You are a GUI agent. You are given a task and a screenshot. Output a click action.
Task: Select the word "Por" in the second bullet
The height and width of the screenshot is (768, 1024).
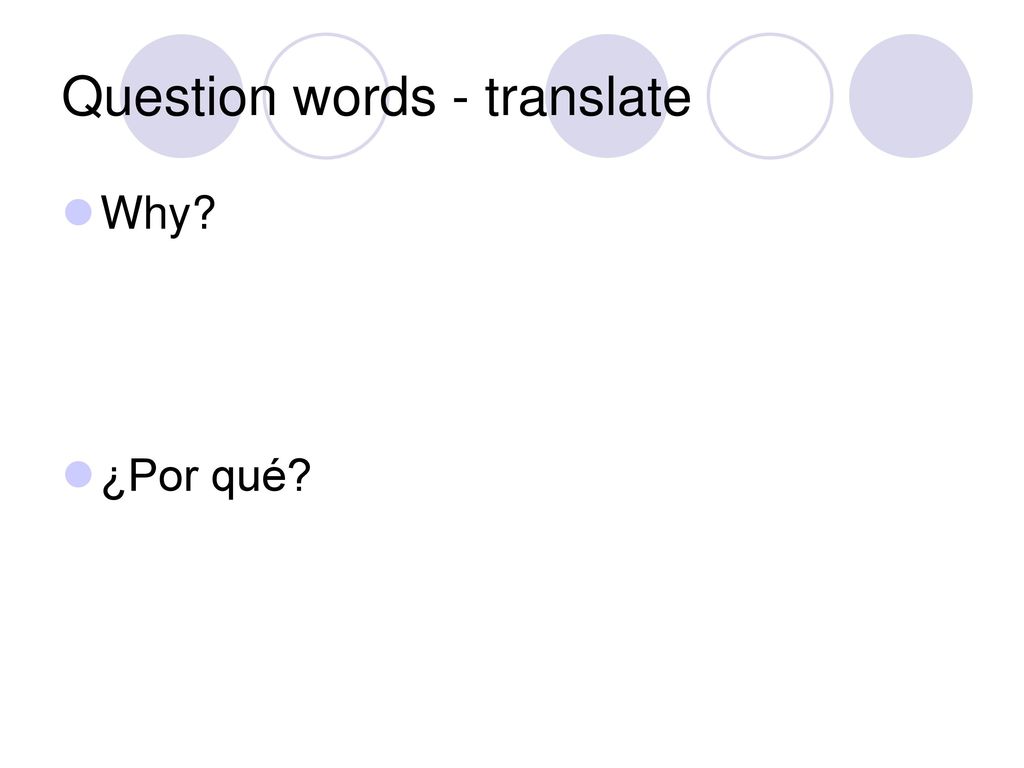(x=163, y=475)
